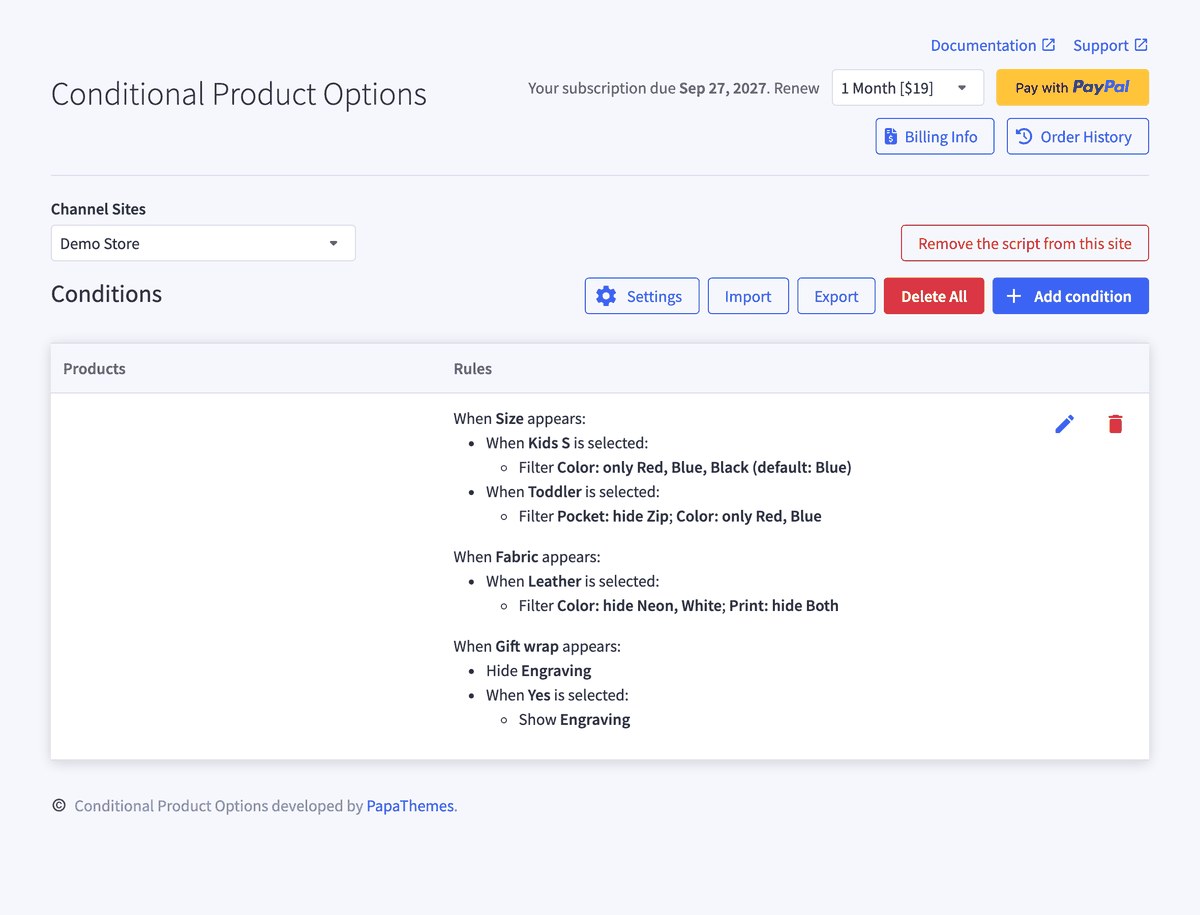
Task: Click the 'Filter Pocket: hide Zip' line
Action: coord(670,516)
